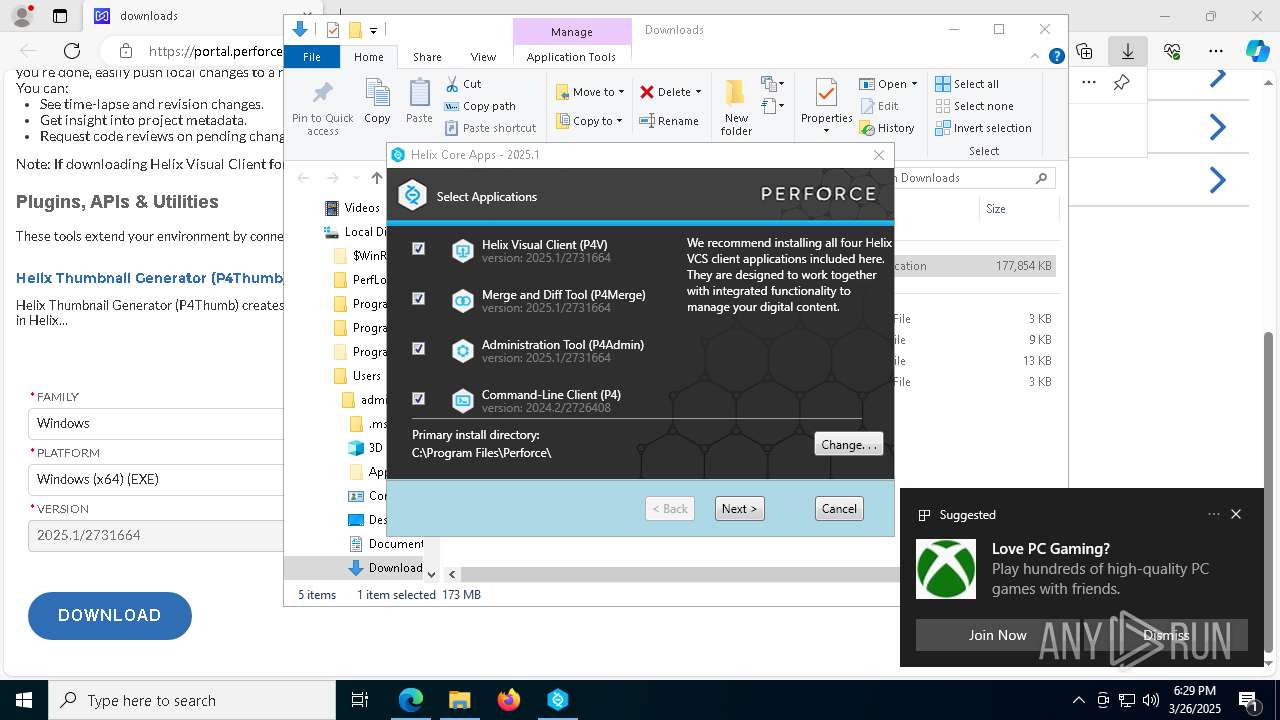The height and width of the screenshot is (720, 1280).
Task: Close the Suggested notification
Action: click(x=1236, y=514)
